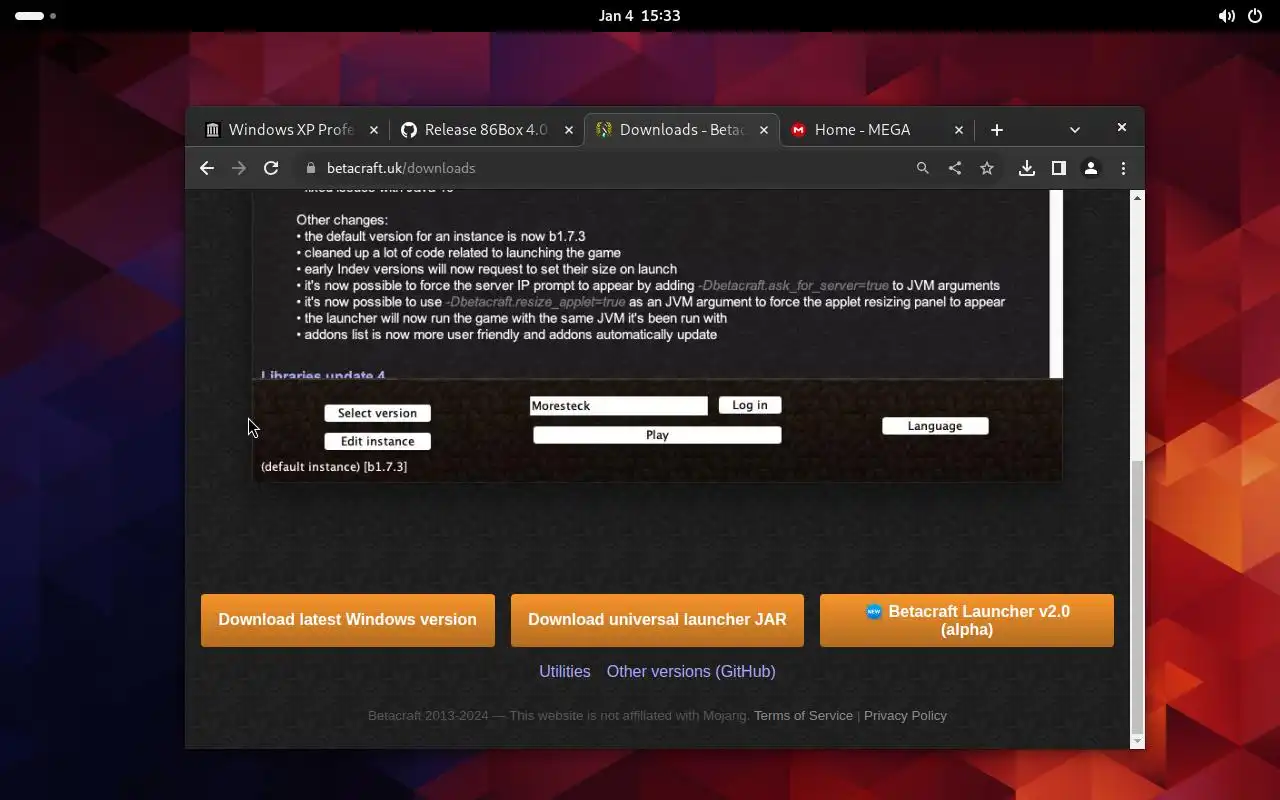Click the scrollbar down arrow
The image size is (1280, 800).
coord(1137,741)
